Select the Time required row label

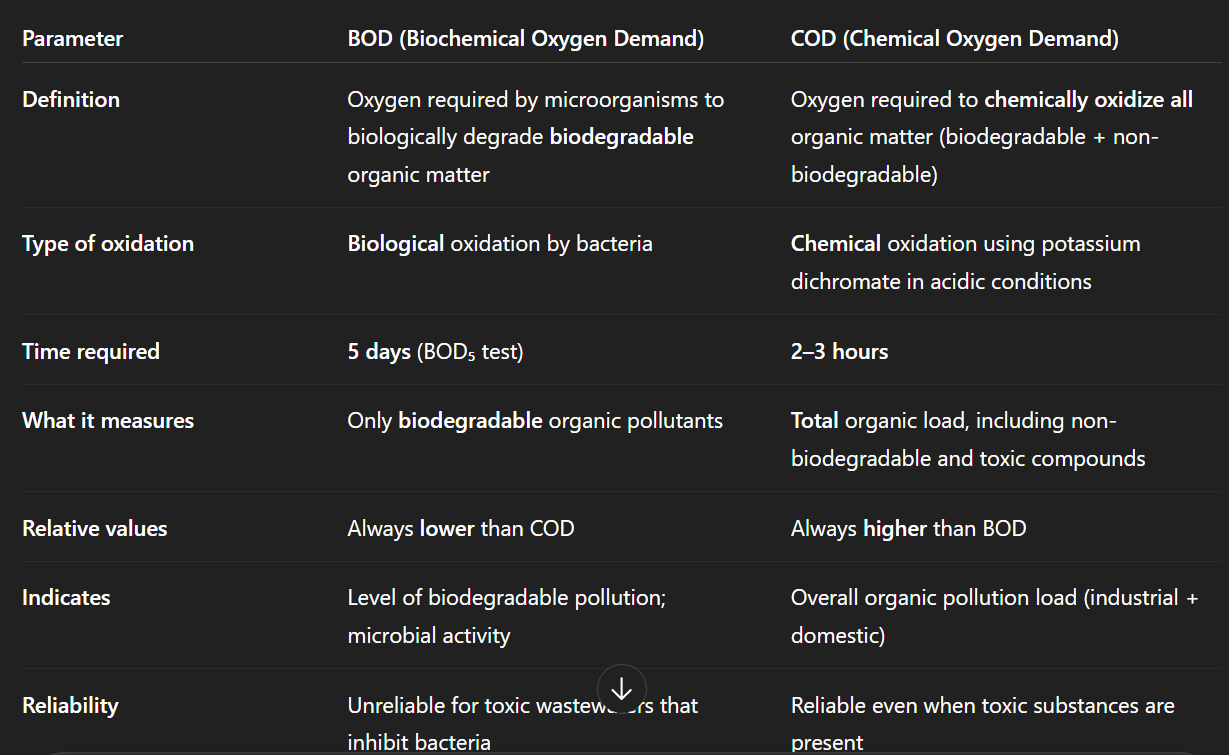click(91, 351)
